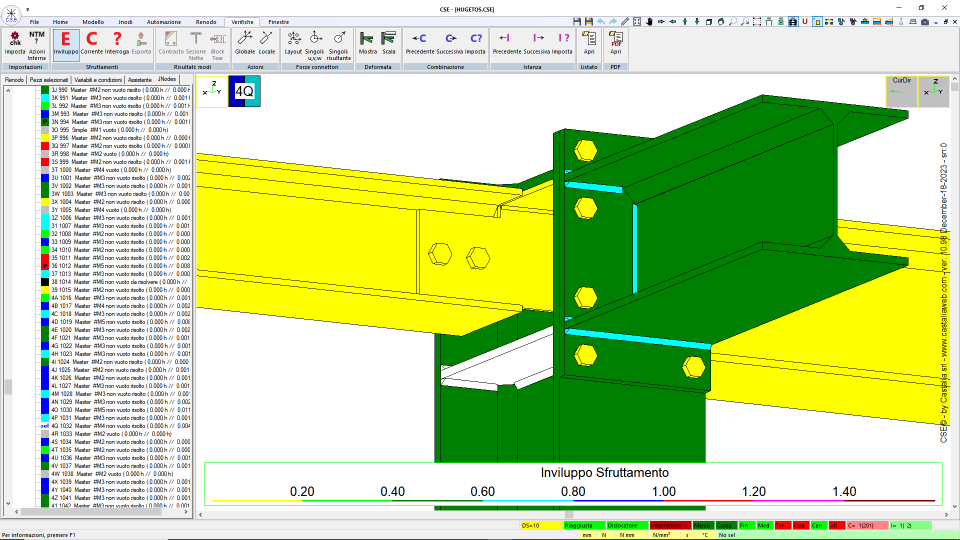Switch to the Renodo ribbon tab
This screenshot has height=540, width=960.
coord(206,22)
